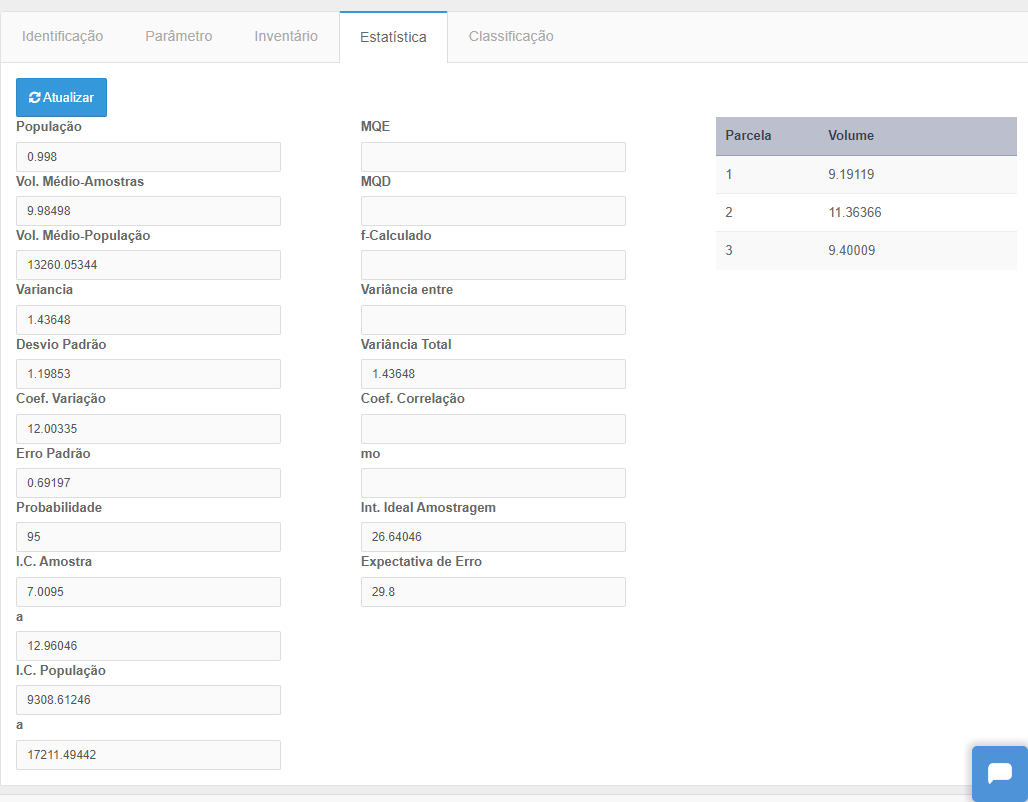The width and height of the screenshot is (1028, 802).
Task: Select the Classificação tab
Action: point(511,36)
